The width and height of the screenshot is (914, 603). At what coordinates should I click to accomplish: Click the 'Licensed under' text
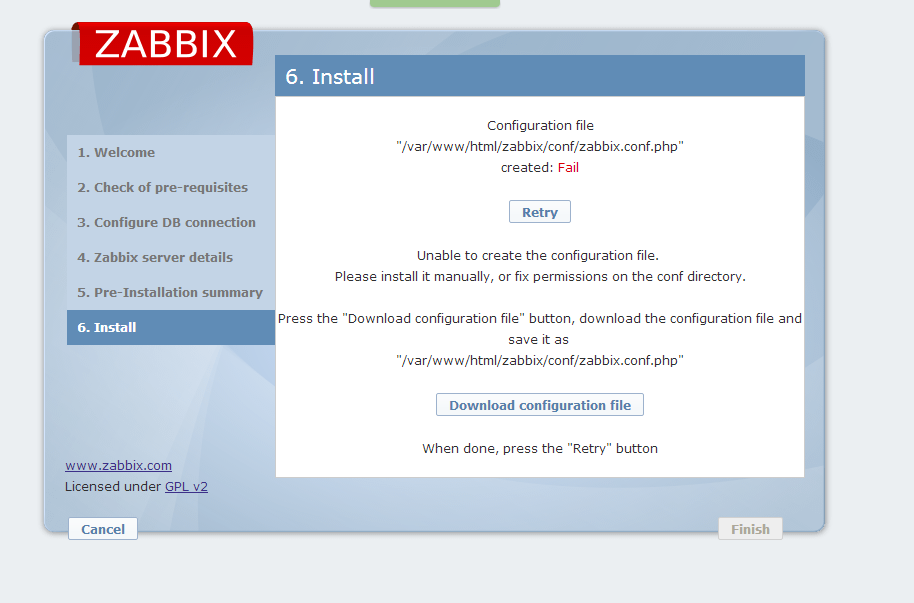113,486
